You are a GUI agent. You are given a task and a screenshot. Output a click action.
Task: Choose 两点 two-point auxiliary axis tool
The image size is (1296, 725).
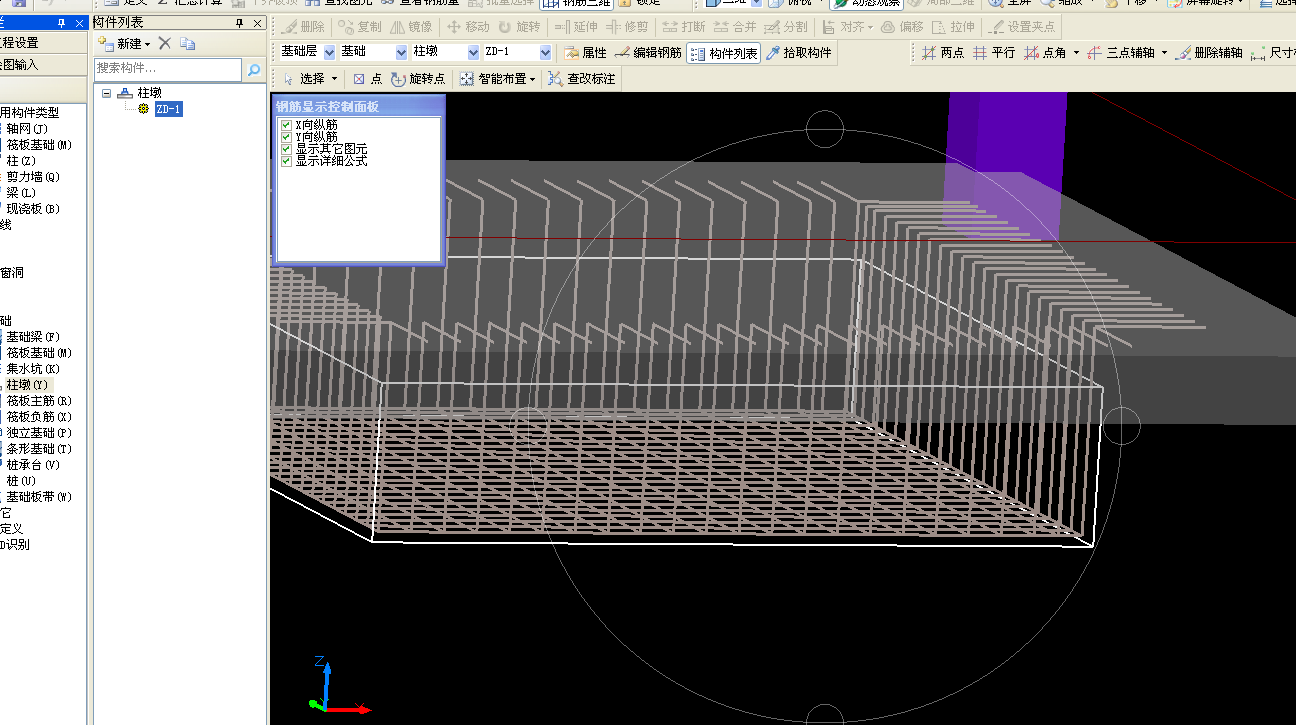pyautogui.click(x=943, y=53)
